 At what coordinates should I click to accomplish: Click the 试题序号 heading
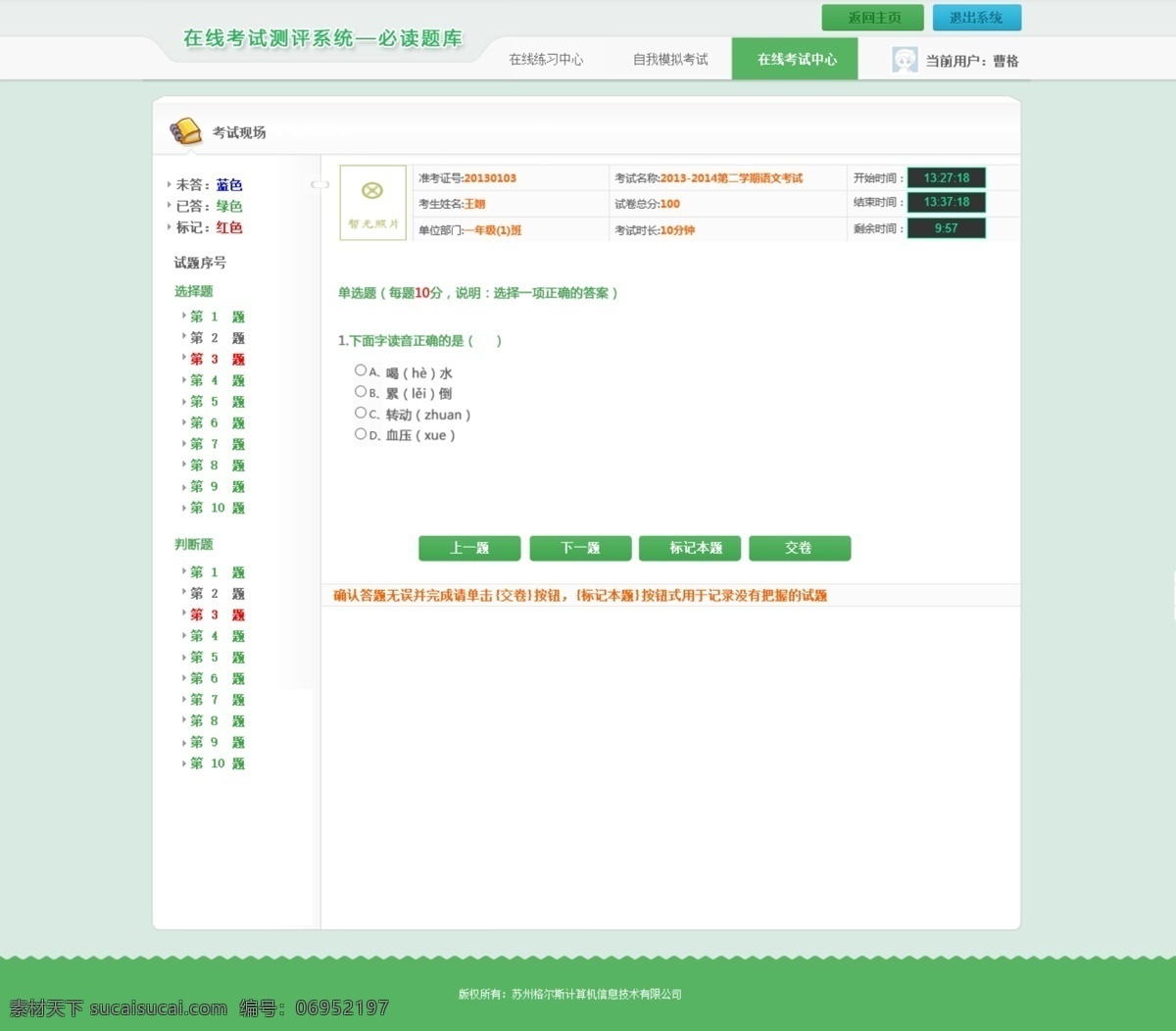pyautogui.click(x=200, y=263)
